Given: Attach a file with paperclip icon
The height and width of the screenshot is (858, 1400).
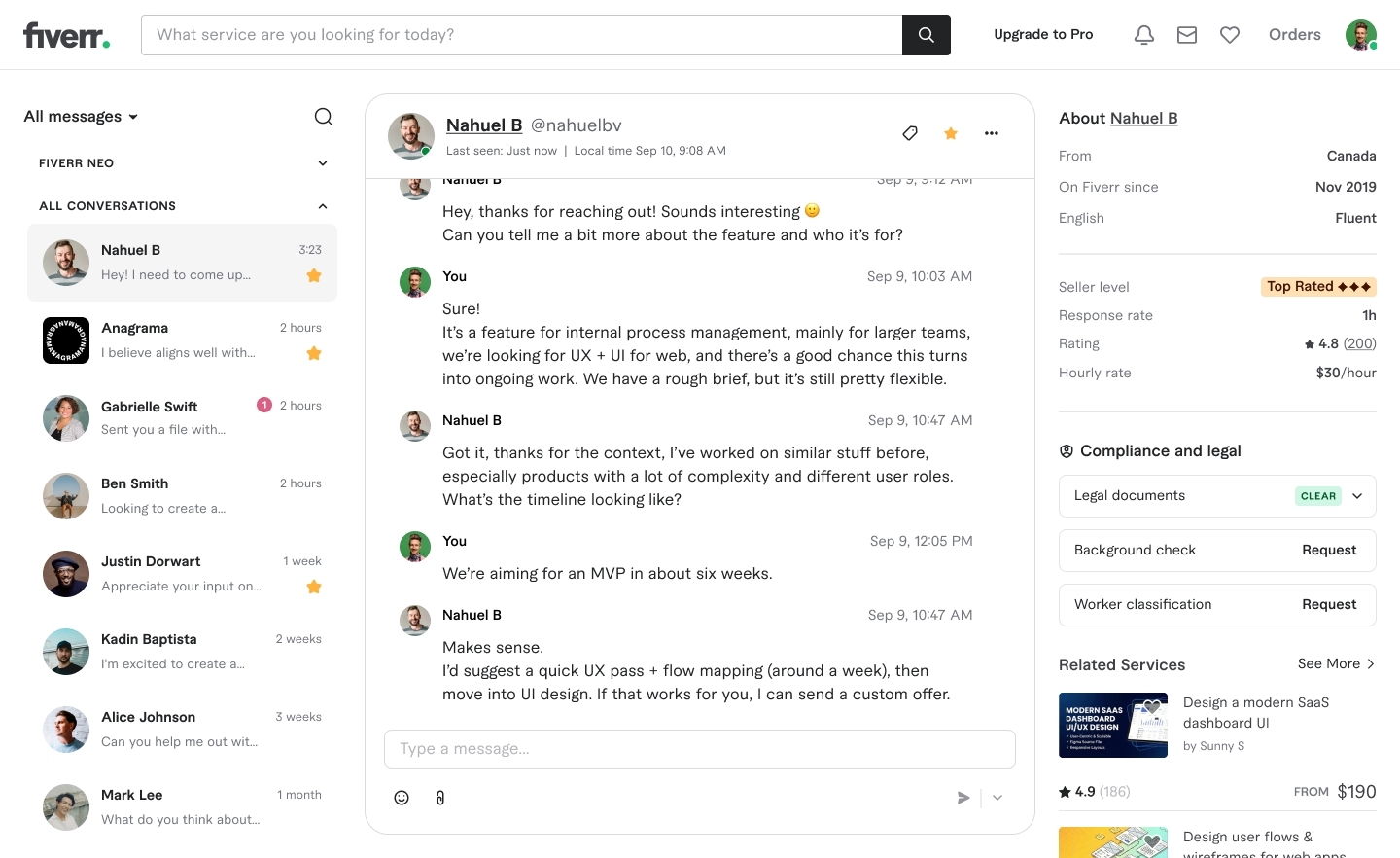Looking at the screenshot, I should [440, 798].
